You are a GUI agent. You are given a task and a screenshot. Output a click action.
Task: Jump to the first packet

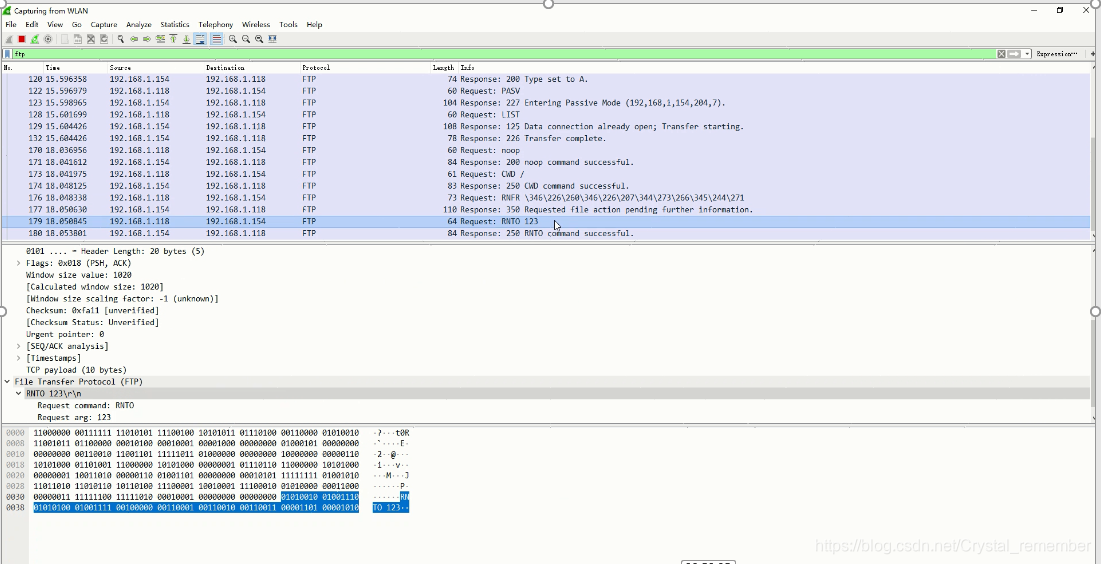[x=173, y=39]
